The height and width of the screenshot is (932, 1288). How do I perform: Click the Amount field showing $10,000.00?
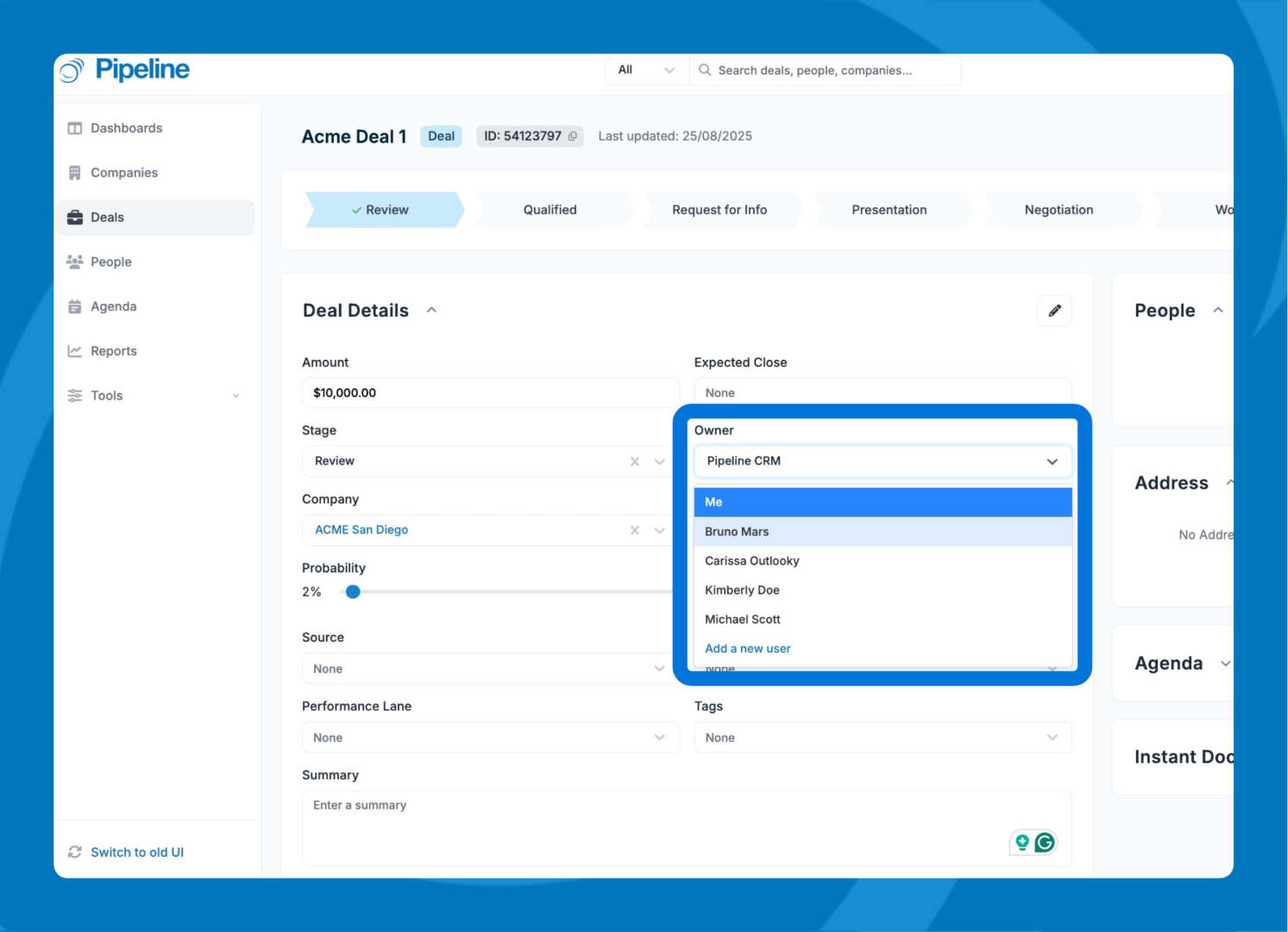(x=491, y=393)
